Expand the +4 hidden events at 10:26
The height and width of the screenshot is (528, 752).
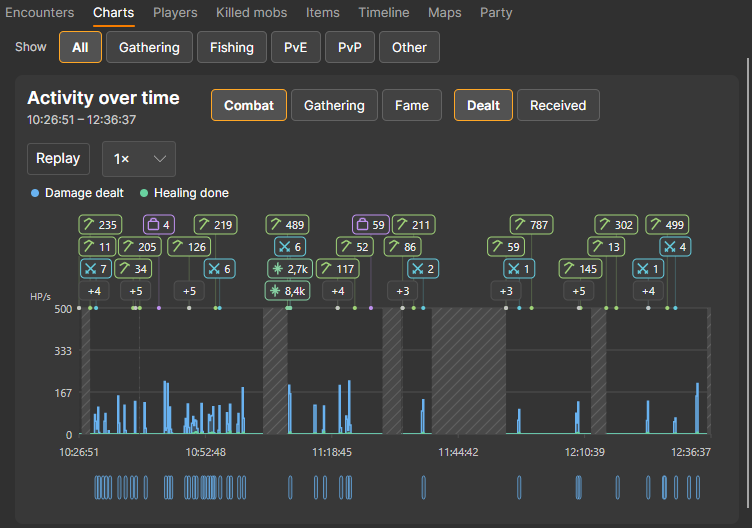tap(94, 291)
